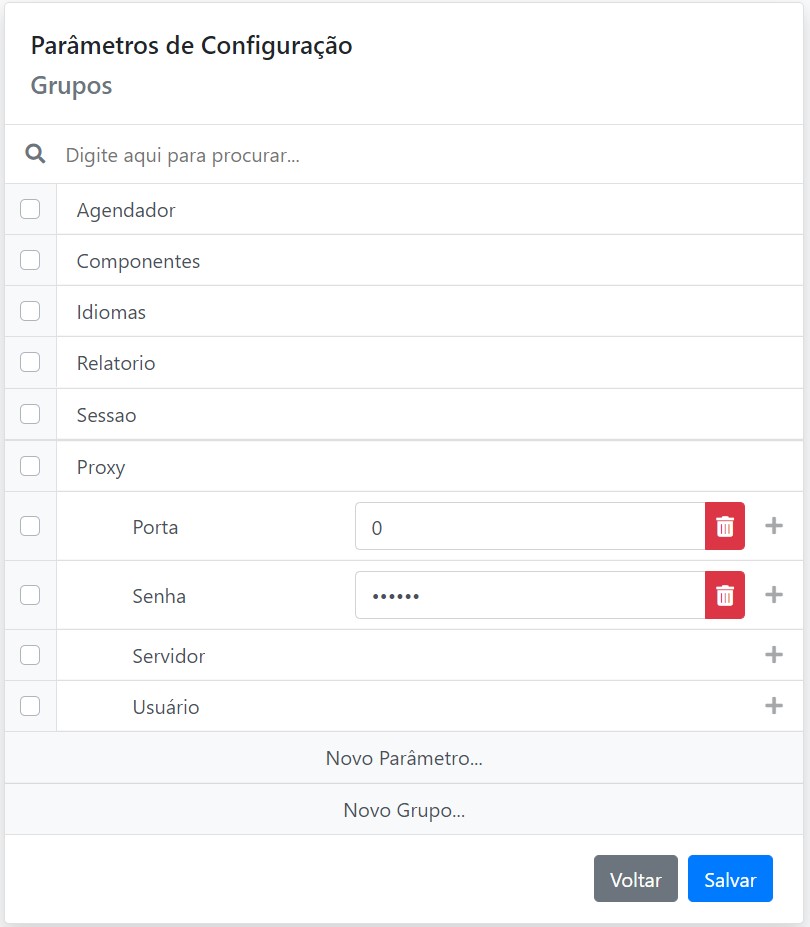810x927 pixels.
Task: Delete the Porta parameter value
Action: click(725, 526)
